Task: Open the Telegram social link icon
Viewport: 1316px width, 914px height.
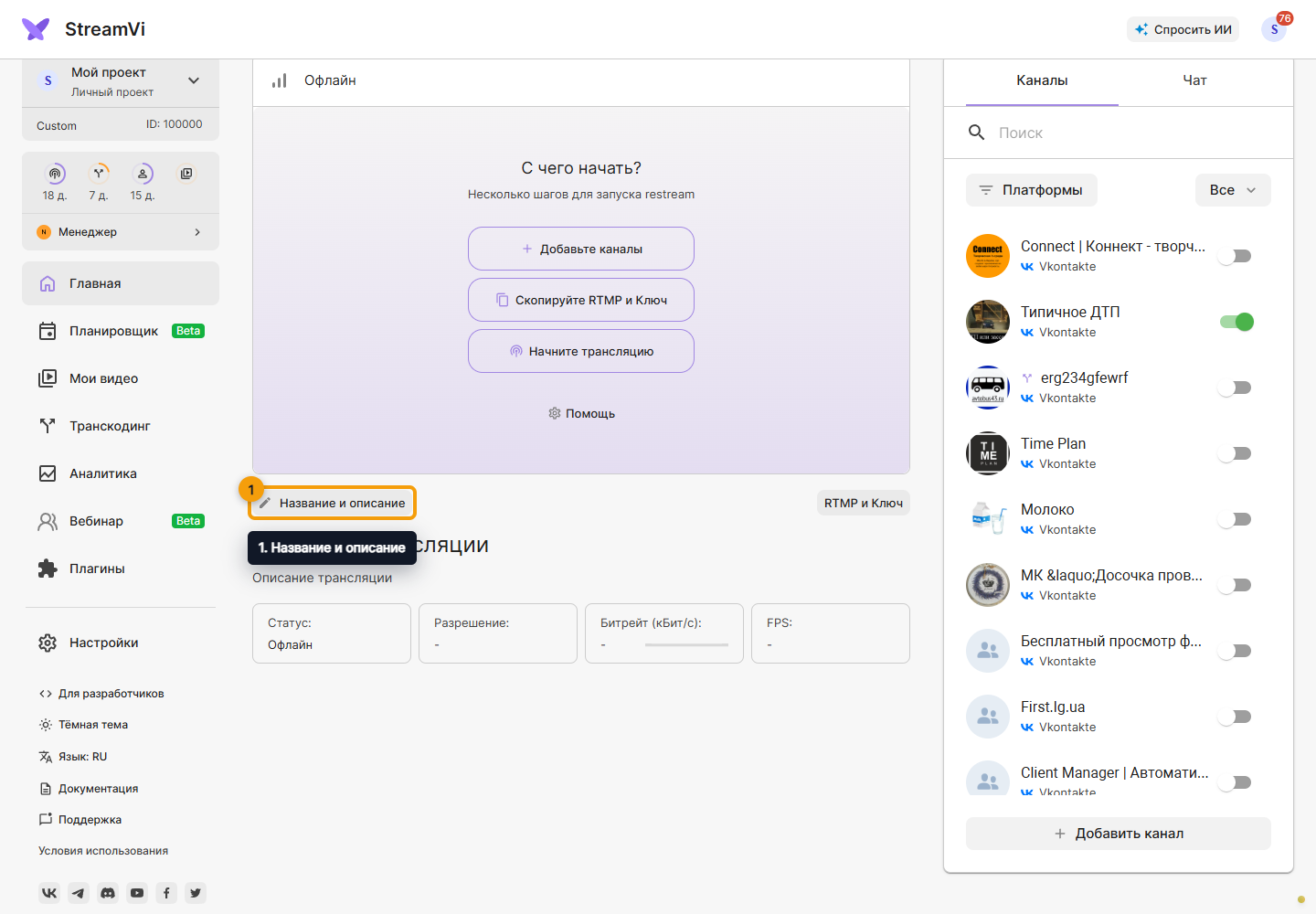Action: pyautogui.click(x=79, y=893)
